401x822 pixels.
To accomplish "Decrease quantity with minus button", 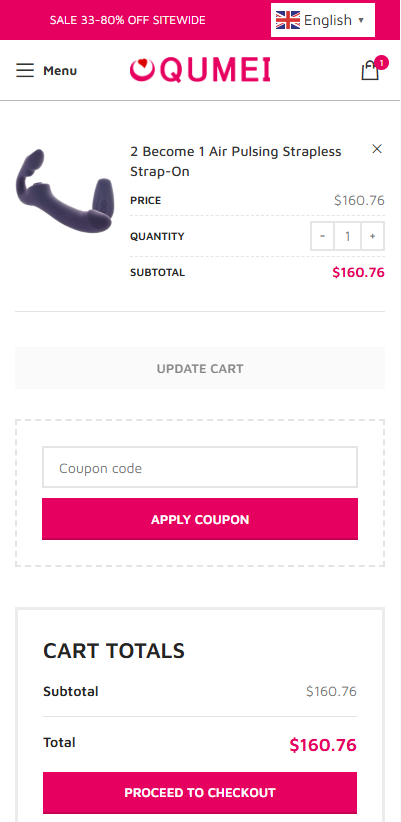I will (x=323, y=236).
